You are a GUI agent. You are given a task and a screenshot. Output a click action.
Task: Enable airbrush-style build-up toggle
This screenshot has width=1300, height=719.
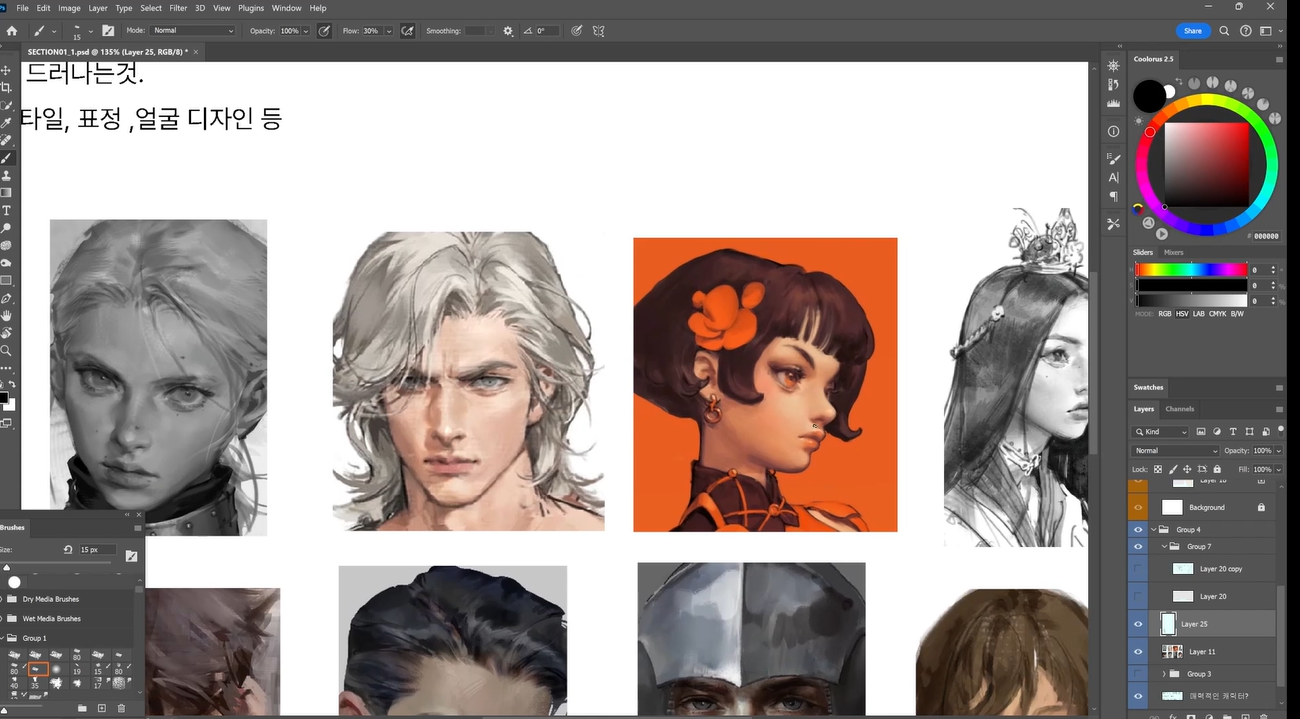point(407,31)
